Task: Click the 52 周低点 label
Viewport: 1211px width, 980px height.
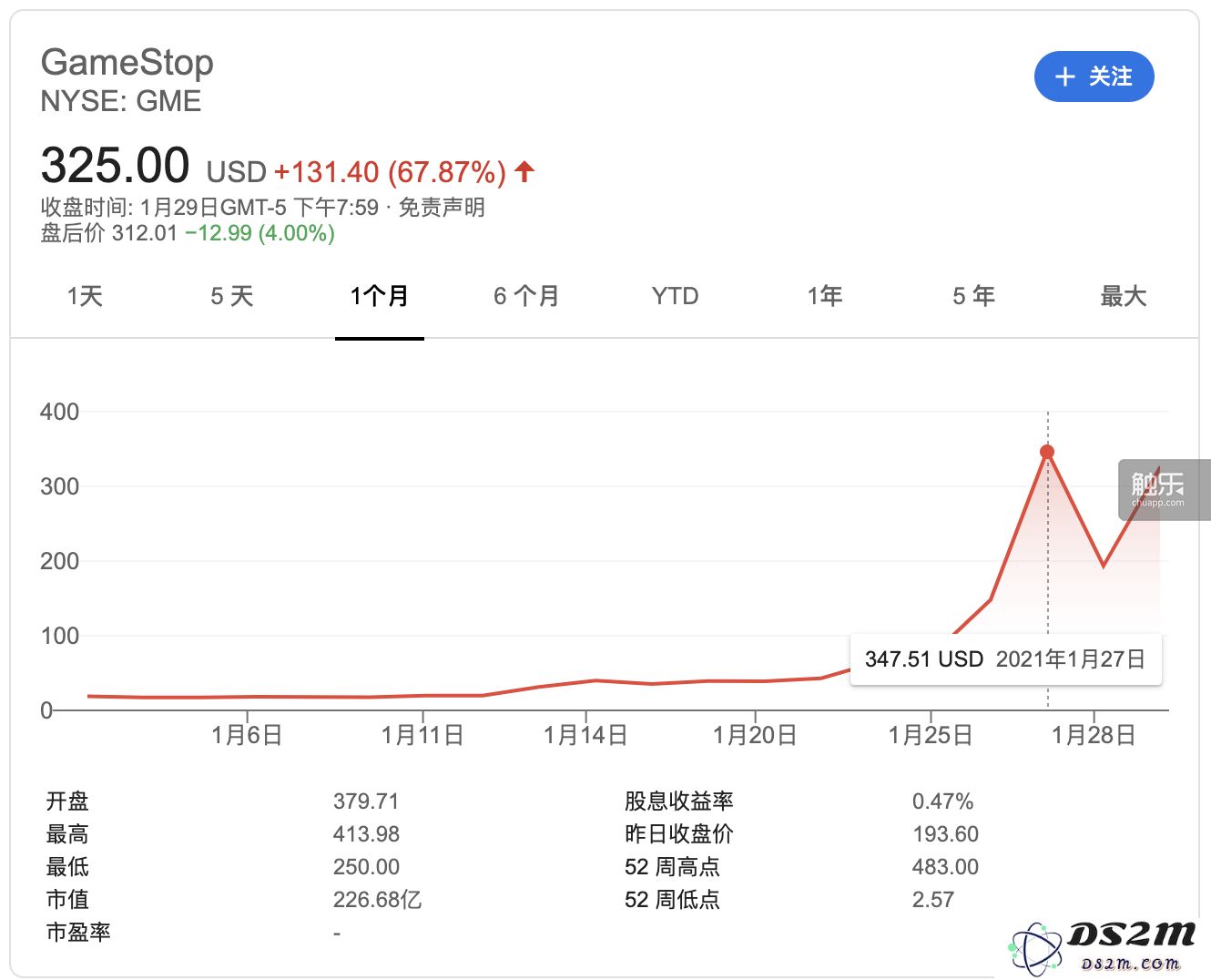Action: coord(672,900)
